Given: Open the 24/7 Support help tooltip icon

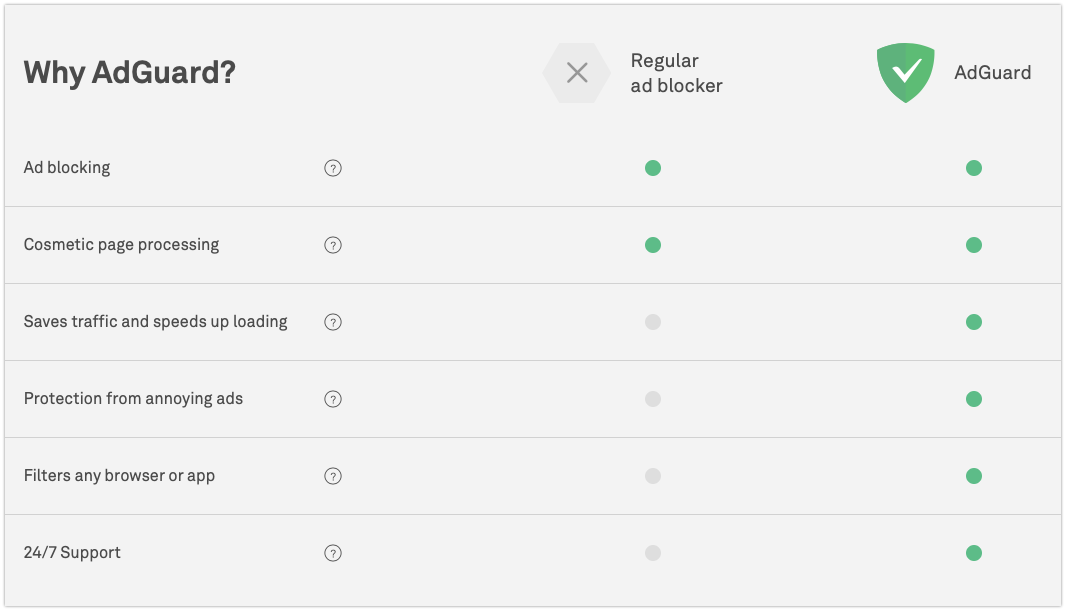Looking at the screenshot, I should pos(333,553).
